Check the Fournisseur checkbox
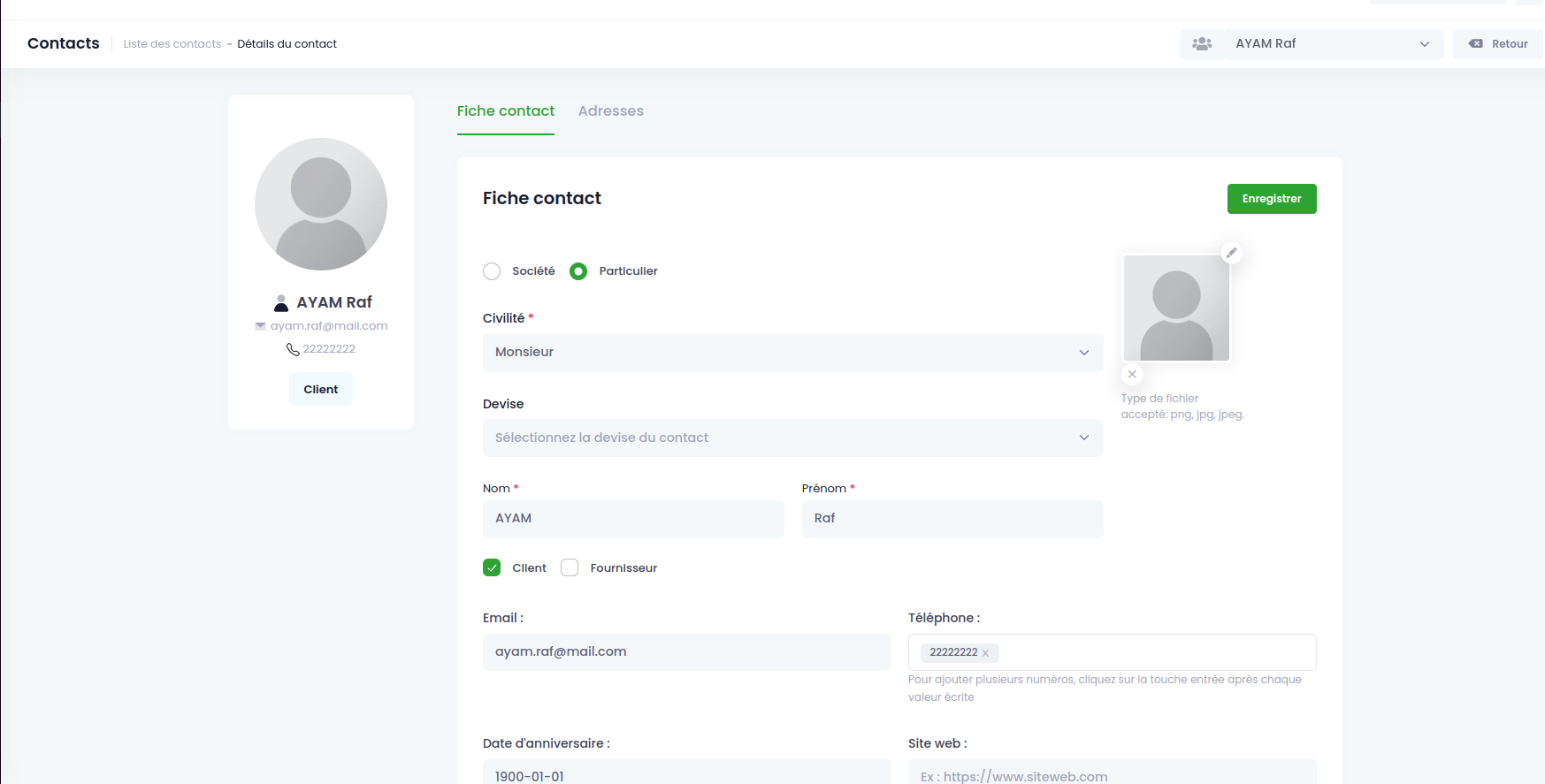 pyautogui.click(x=570, y=567)
